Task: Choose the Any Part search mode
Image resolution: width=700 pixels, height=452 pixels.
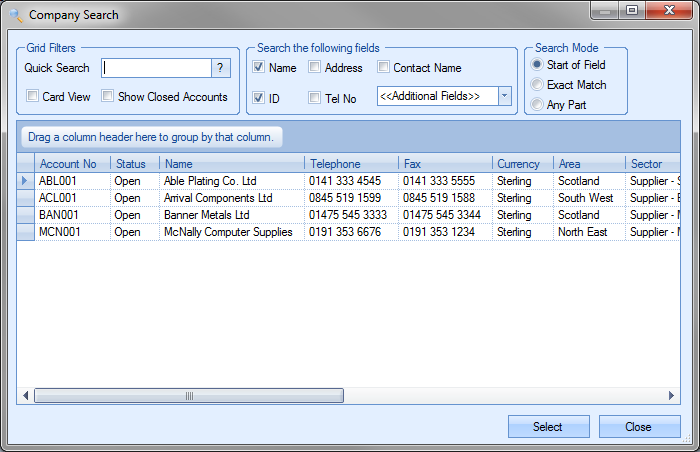Action: click(x=537, y=104)
